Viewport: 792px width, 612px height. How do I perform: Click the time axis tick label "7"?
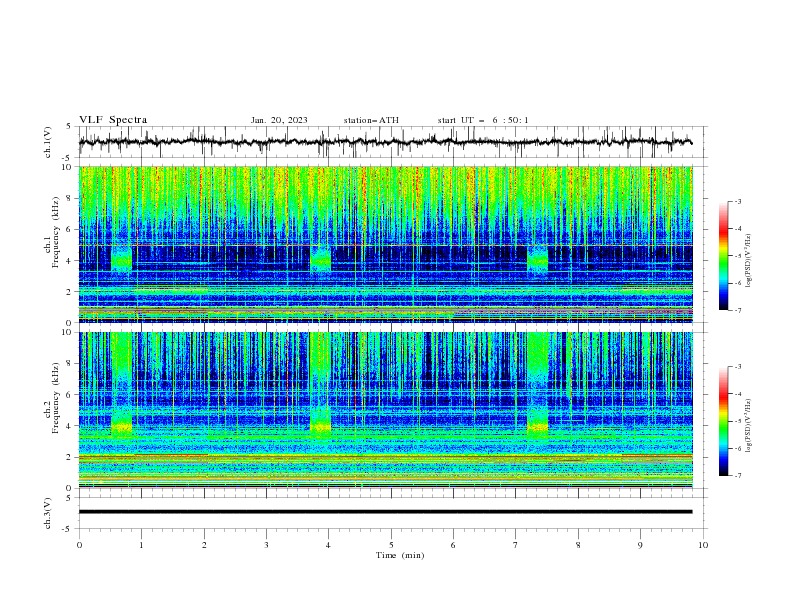coord(516,545)
